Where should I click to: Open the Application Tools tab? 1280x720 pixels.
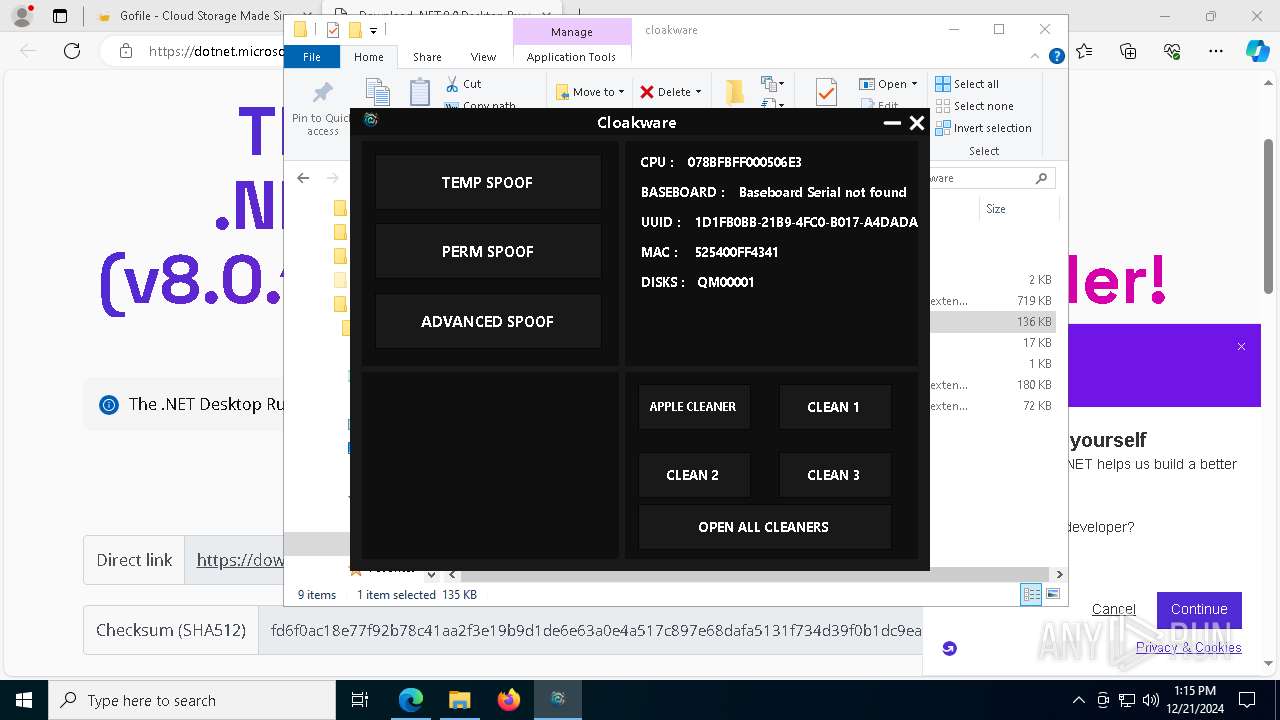(x=571, y=57)
